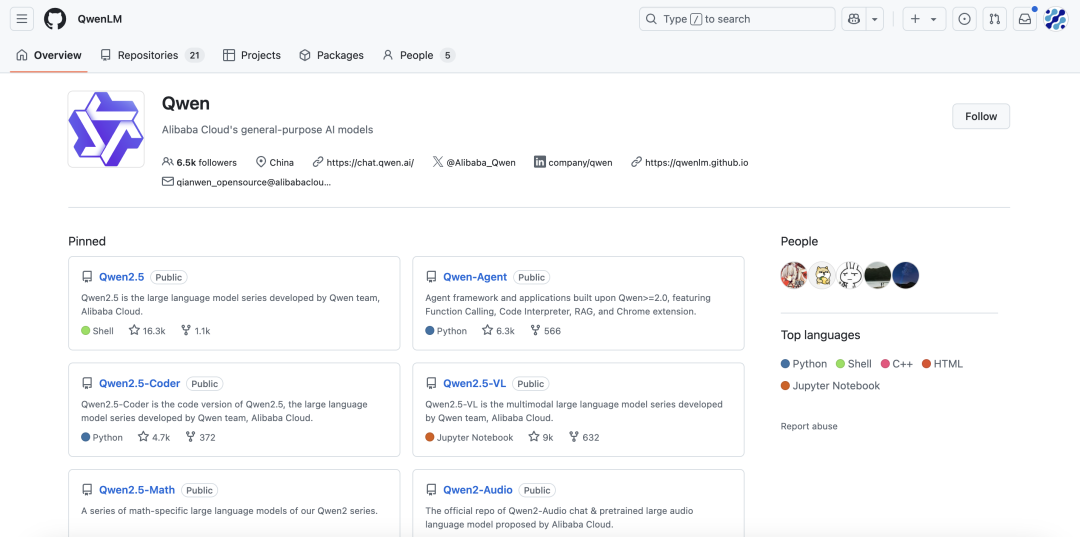View Qwen-Agent stargazers 6.3k
This screenshot has width=1080, height=537.
click(498, 330)
